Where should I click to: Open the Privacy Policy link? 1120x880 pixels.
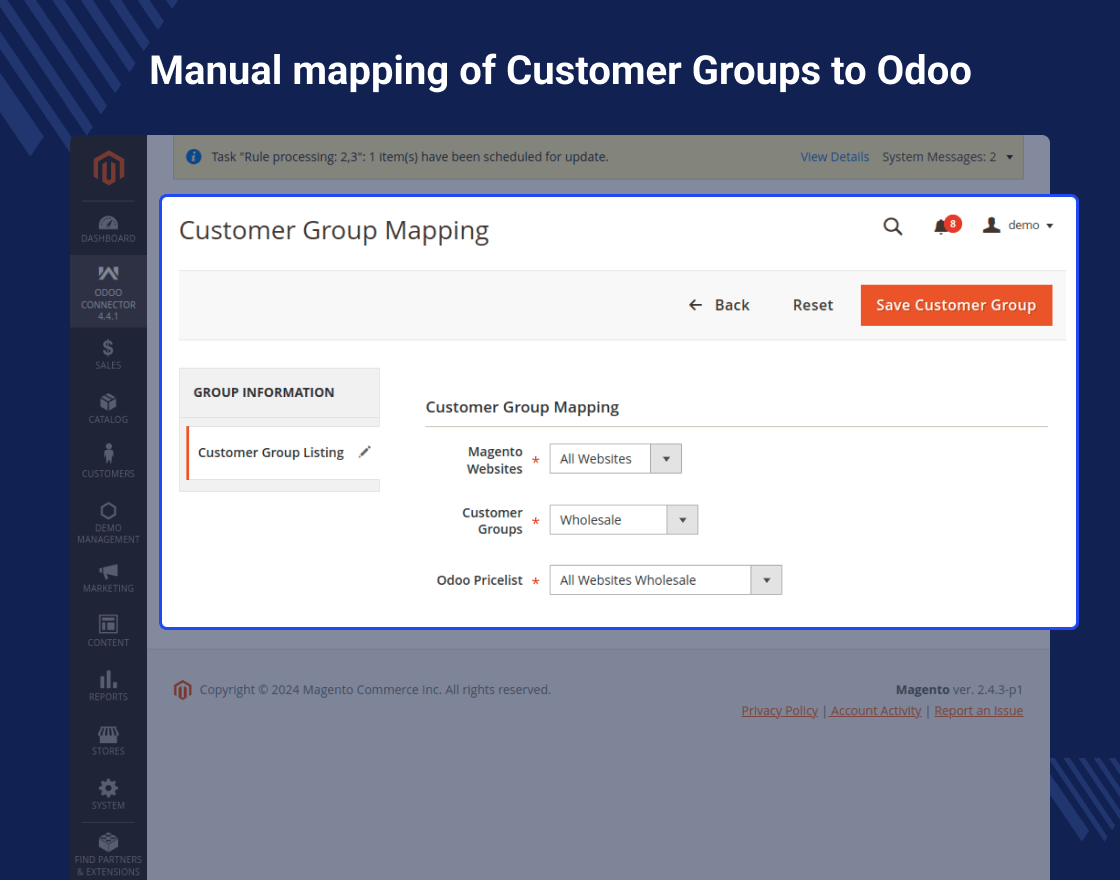779,711
